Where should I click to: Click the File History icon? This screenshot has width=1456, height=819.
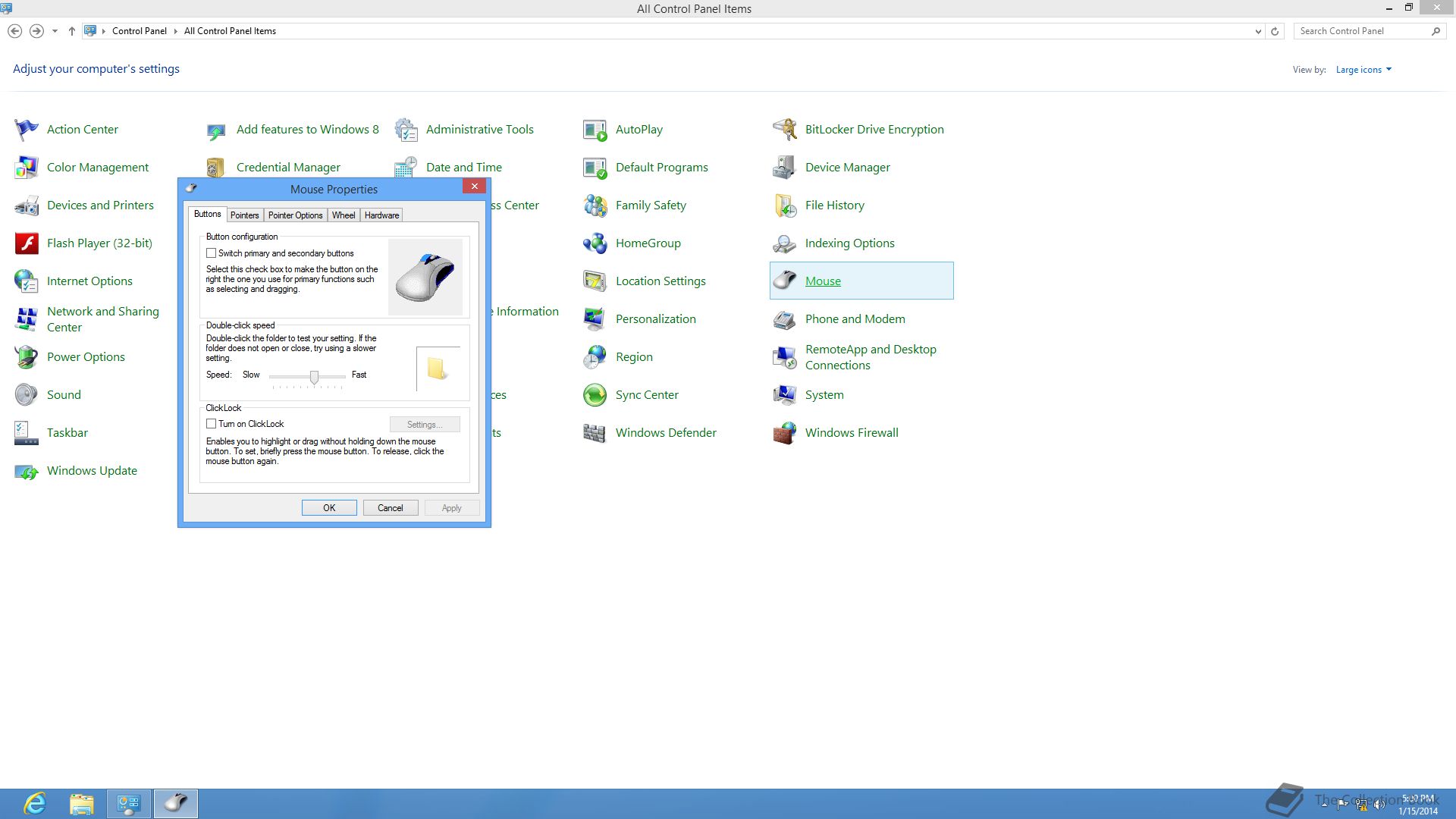785,206
